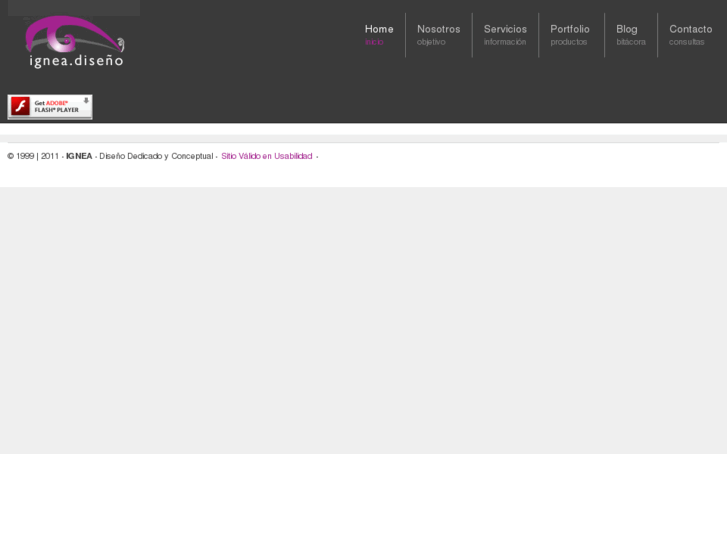Click the bold IGNEA footer text
The height and width of the screenshot is (545, 727).
(x=79, y=156)
